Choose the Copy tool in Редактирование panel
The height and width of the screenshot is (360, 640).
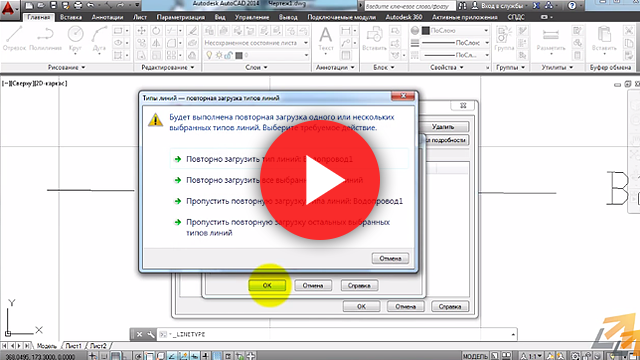(x=141, y=43)
